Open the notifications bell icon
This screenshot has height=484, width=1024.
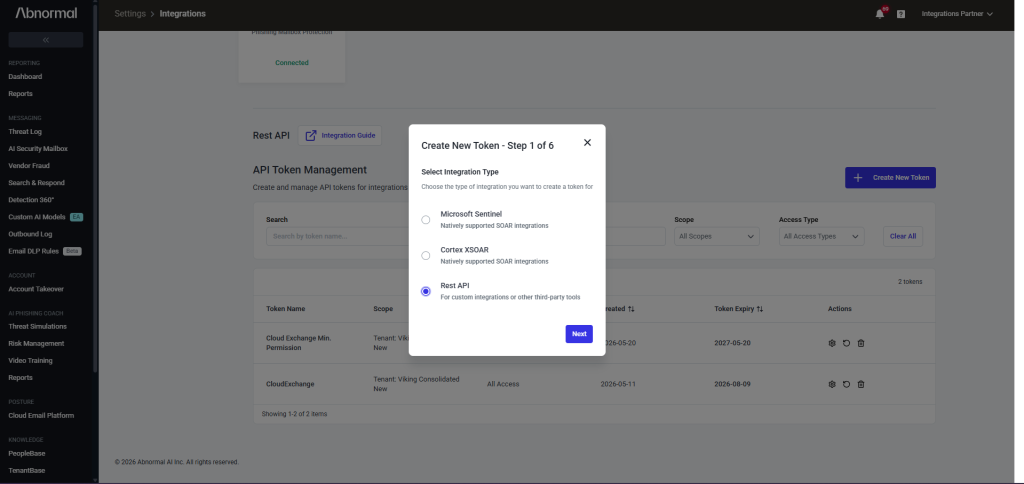[880, 14]
